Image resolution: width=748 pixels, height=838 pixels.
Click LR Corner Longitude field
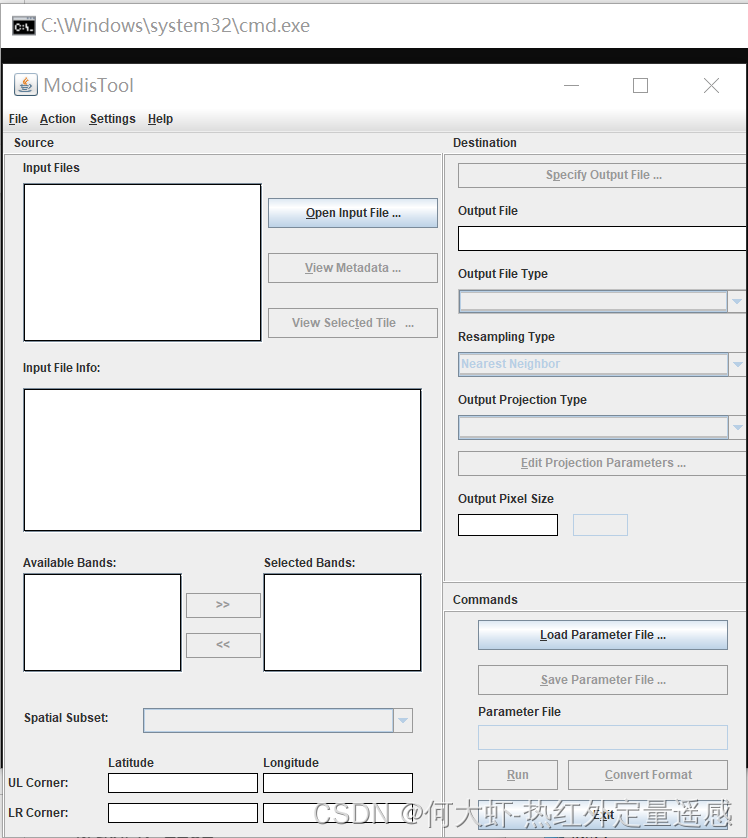click(x=338, y=813)
